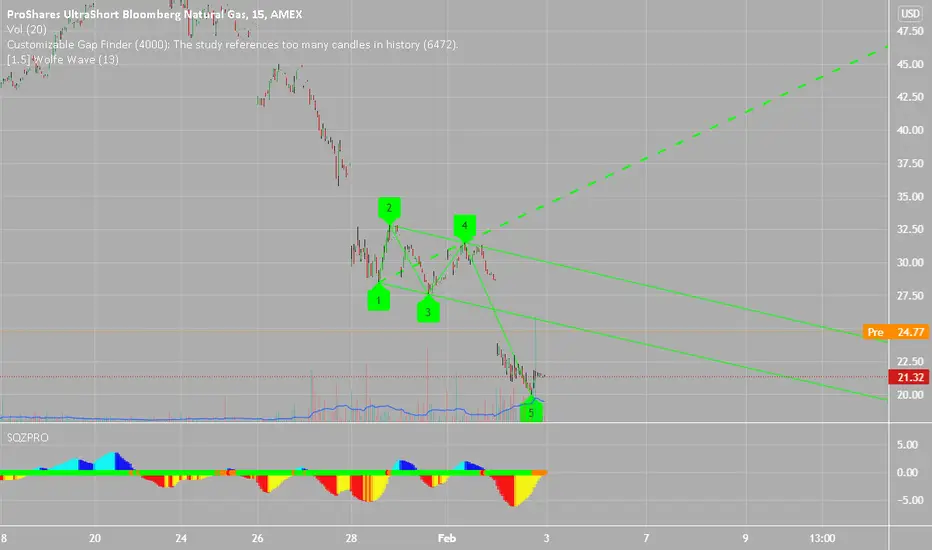Select the Vol (20) indicator label
Screen dimensions: 932x550
(27, 29)
